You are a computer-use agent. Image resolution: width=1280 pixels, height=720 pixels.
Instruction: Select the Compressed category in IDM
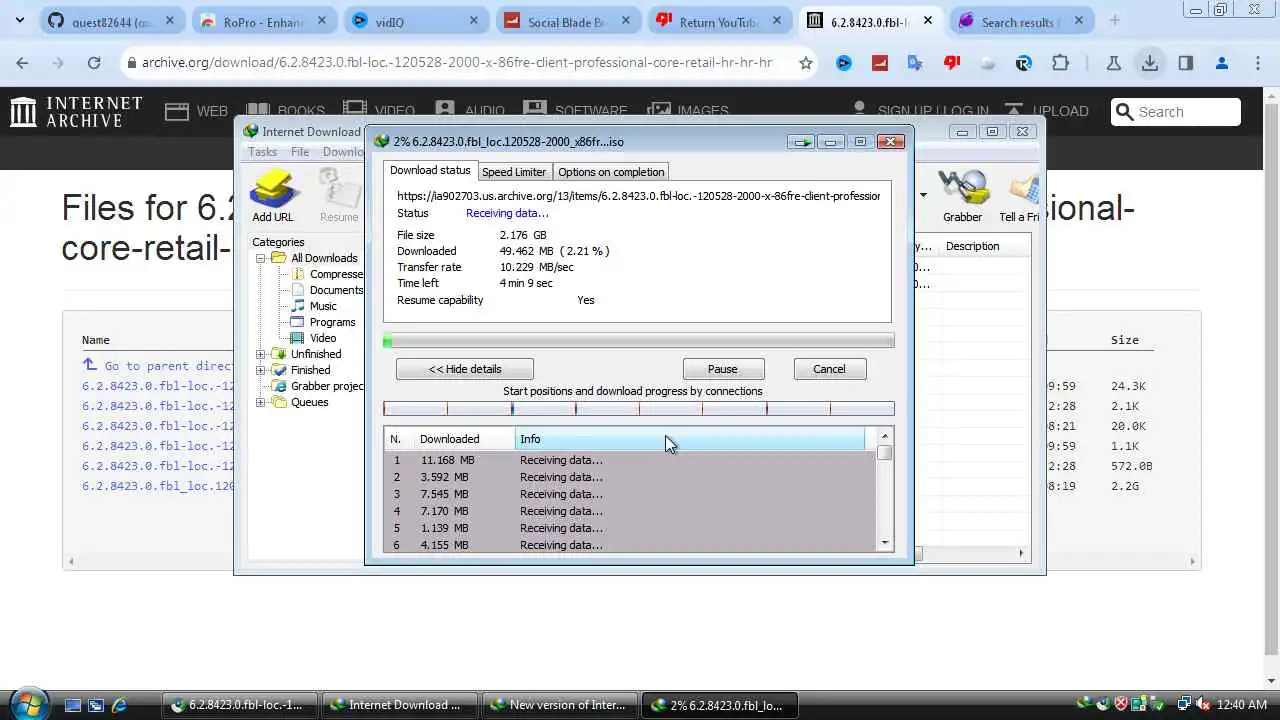click(336, 274)
